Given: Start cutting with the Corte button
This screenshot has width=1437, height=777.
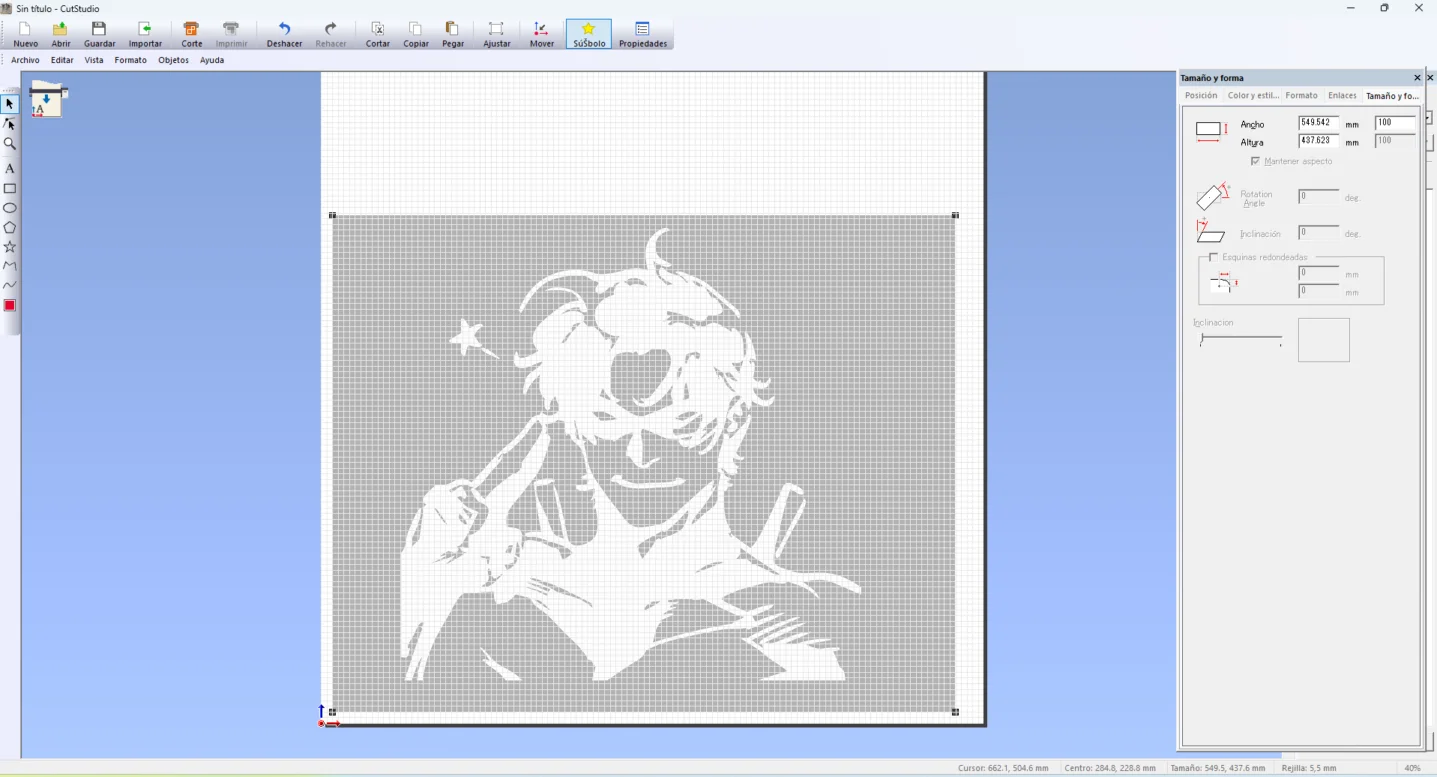Looking at the screenshot, I should coord(192,34).
